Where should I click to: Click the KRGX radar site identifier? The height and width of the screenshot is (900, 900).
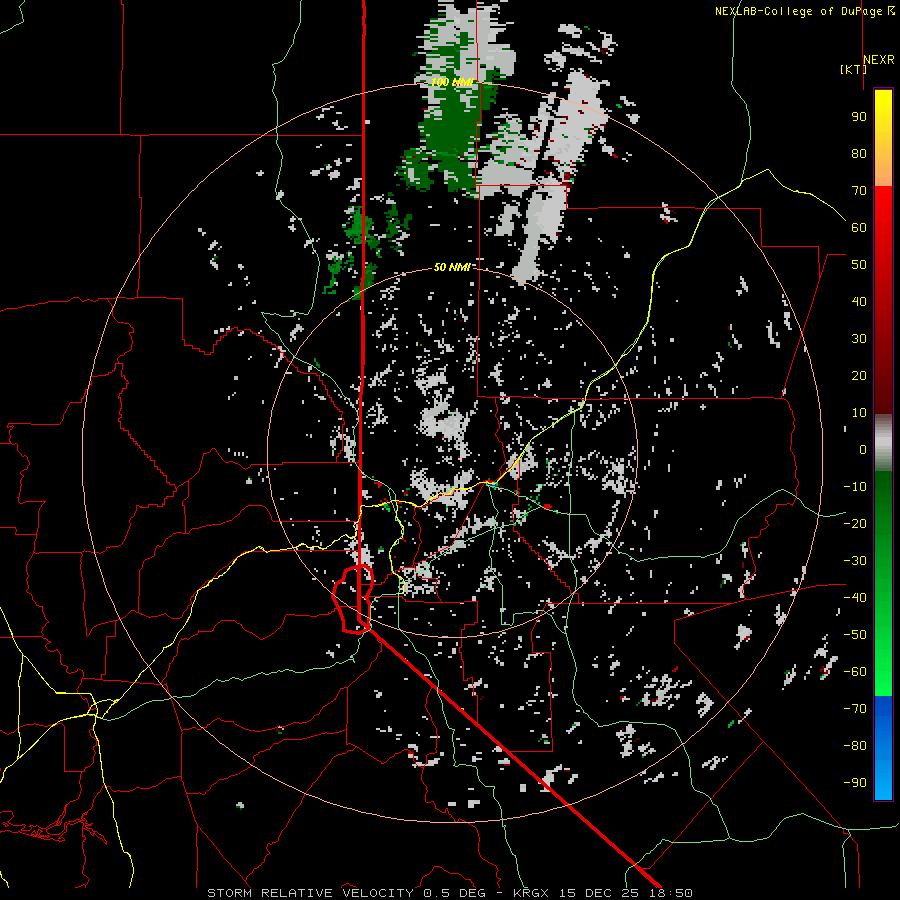click(533, 893)
